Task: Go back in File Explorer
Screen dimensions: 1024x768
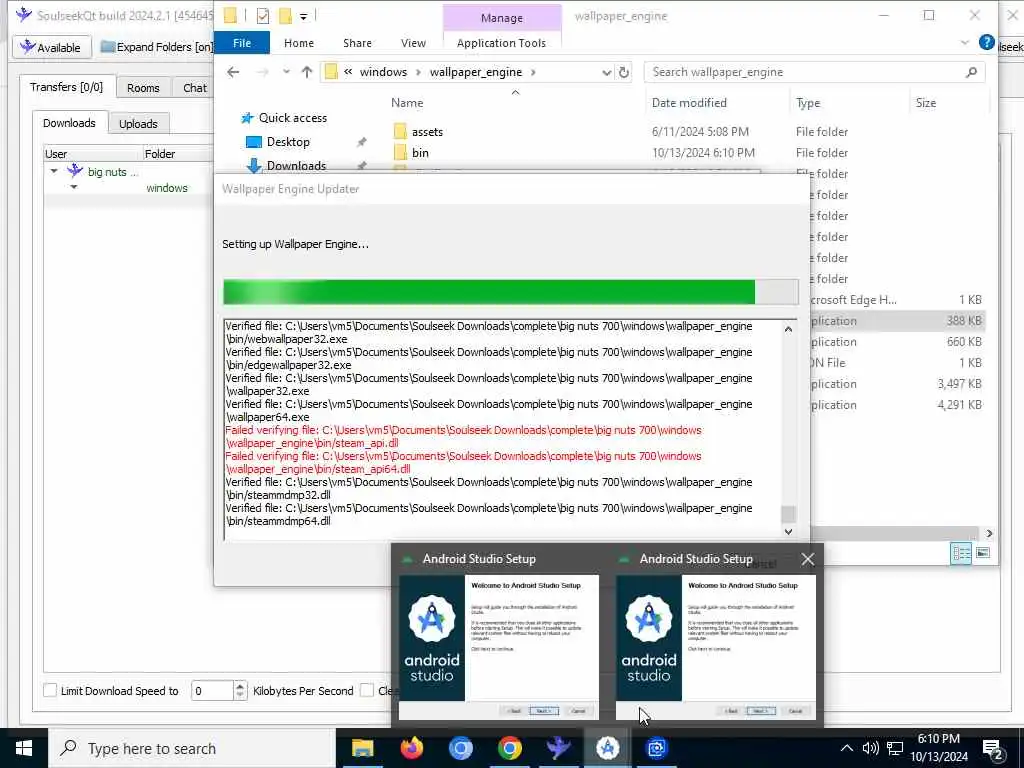Action: (x=233, y=72)
